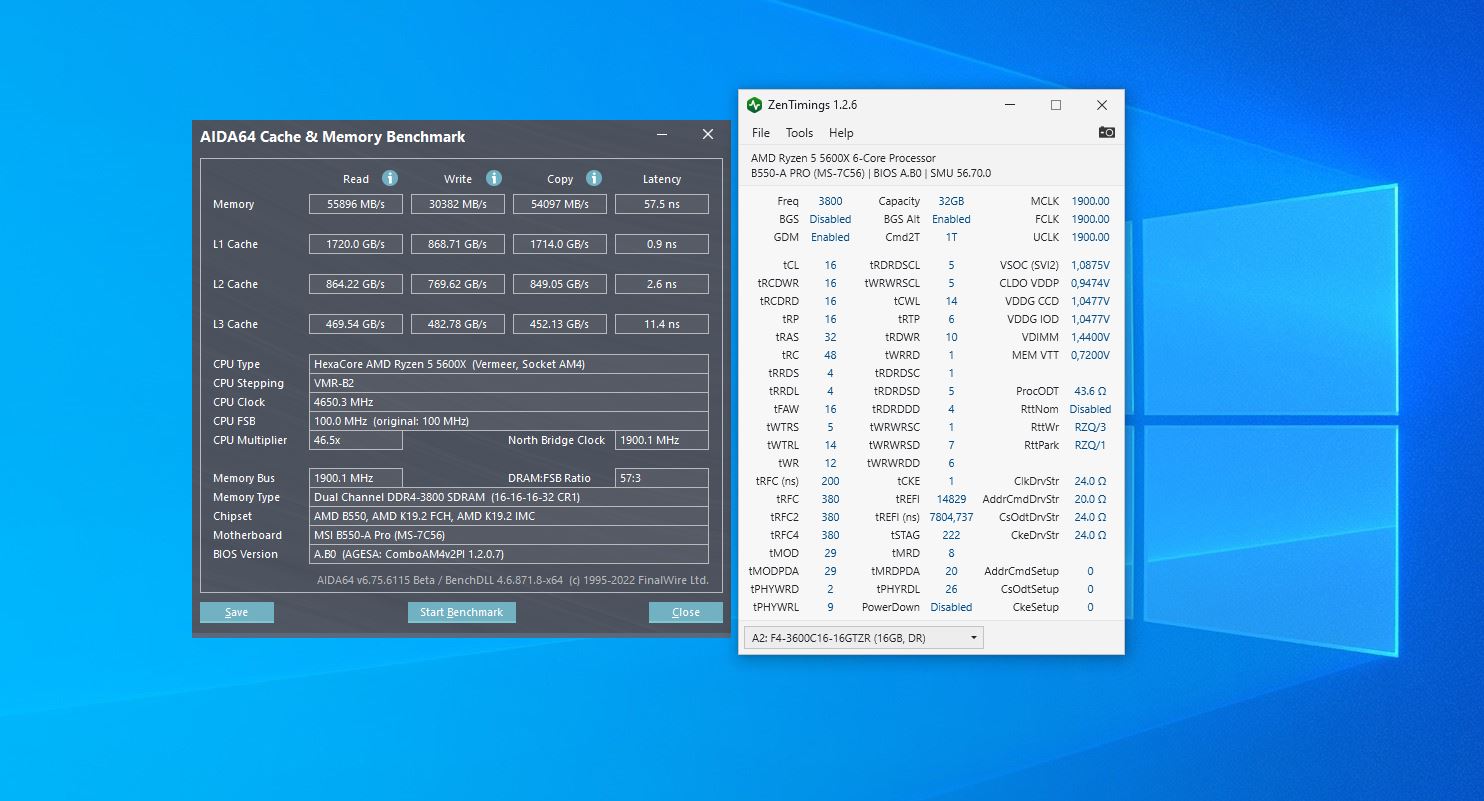1484x801 pixels.
Task: Click the Freq value 3800 in ZenTimings
Action: 830,201
